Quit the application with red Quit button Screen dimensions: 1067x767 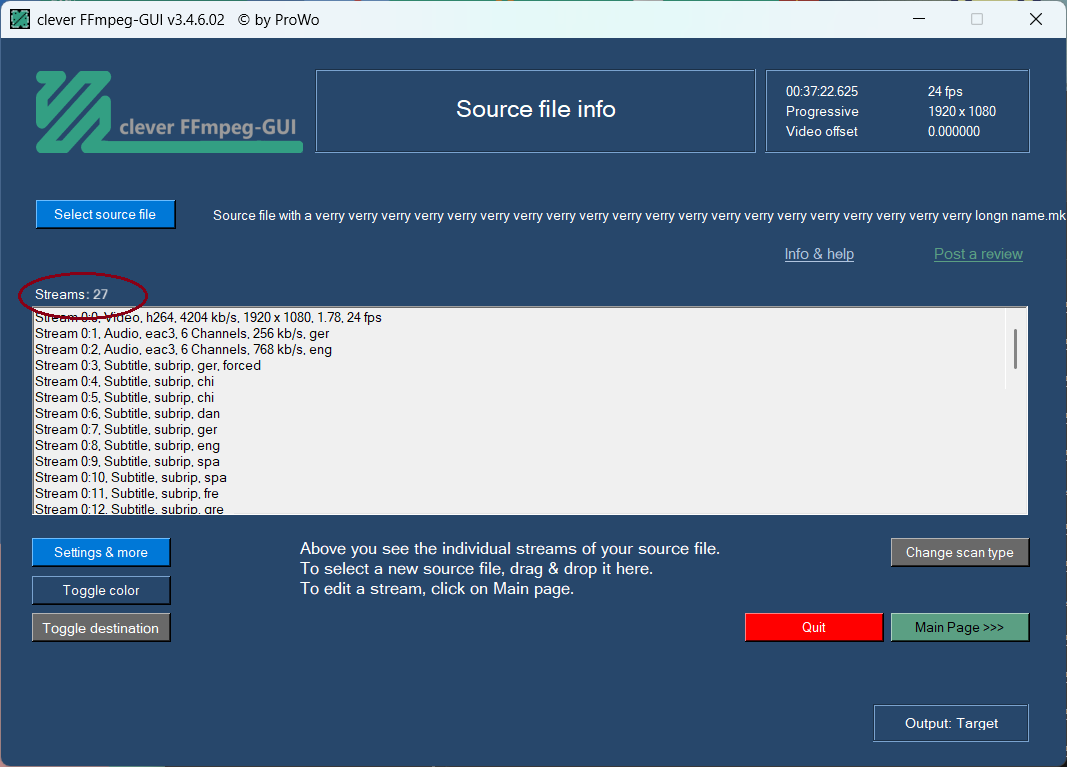pyautogui.click(x=814, y=627)
